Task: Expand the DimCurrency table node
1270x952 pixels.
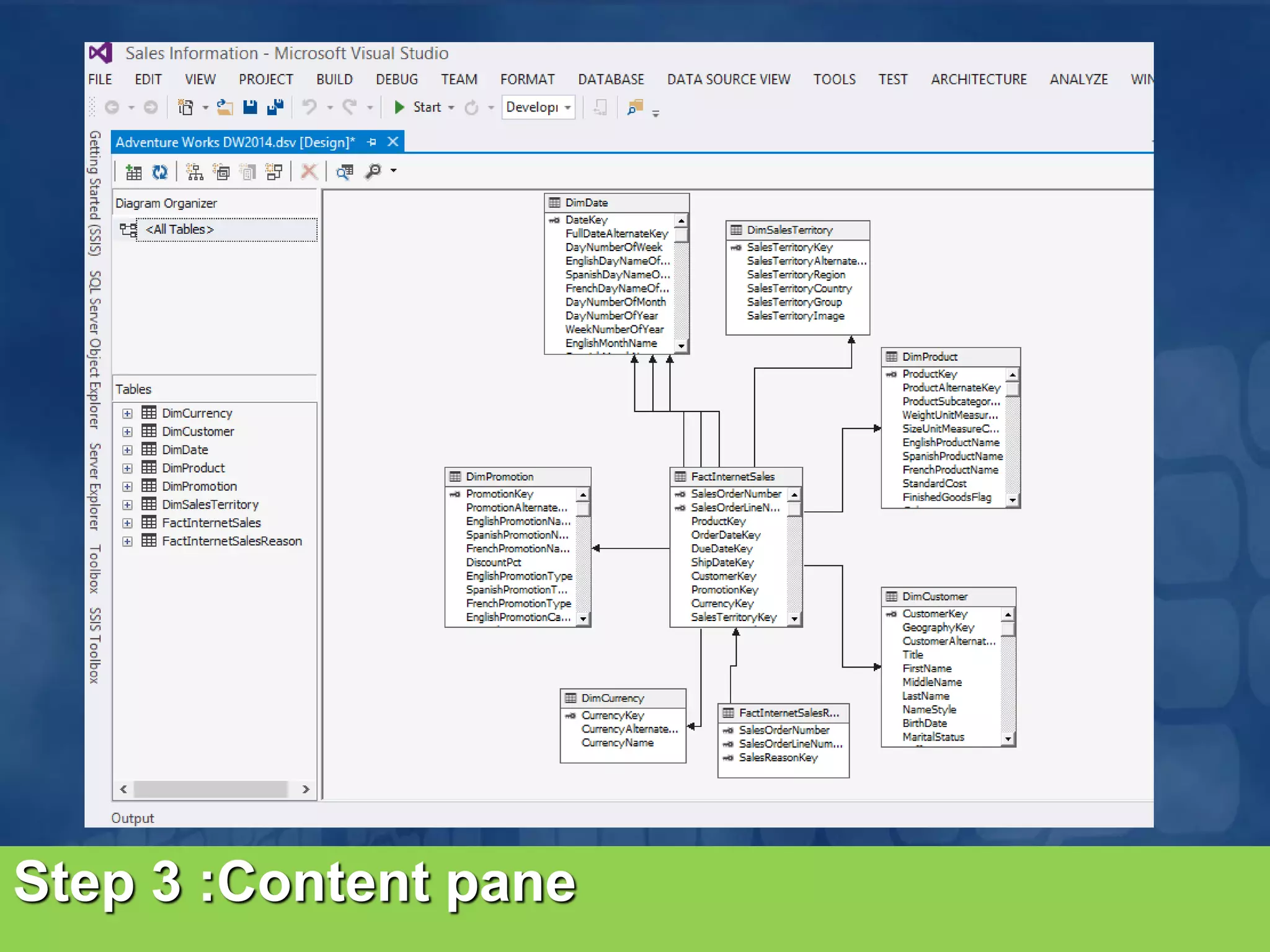Action: tap(127, 413)
